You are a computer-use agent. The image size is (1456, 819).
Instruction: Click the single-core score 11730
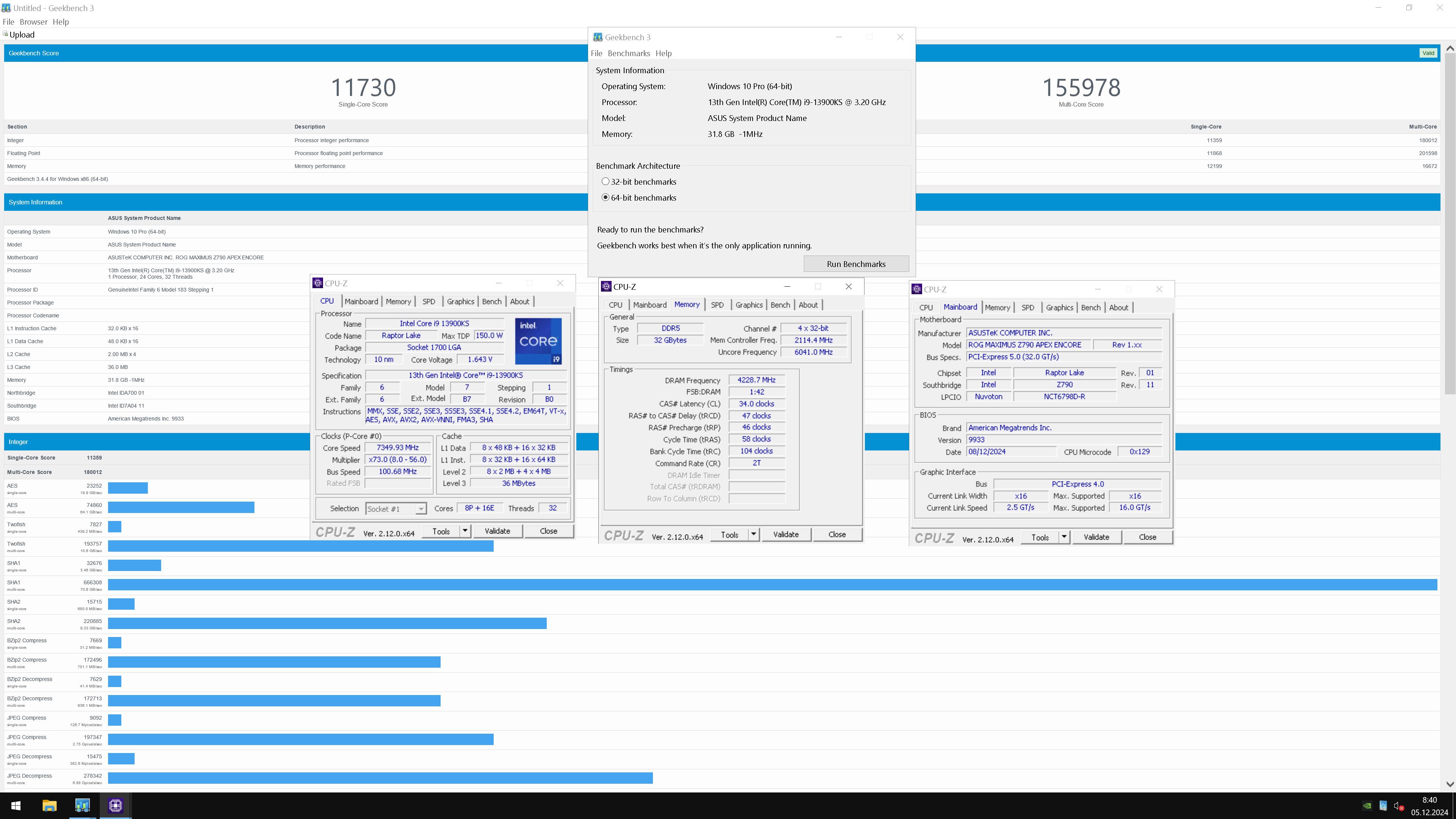363,88
